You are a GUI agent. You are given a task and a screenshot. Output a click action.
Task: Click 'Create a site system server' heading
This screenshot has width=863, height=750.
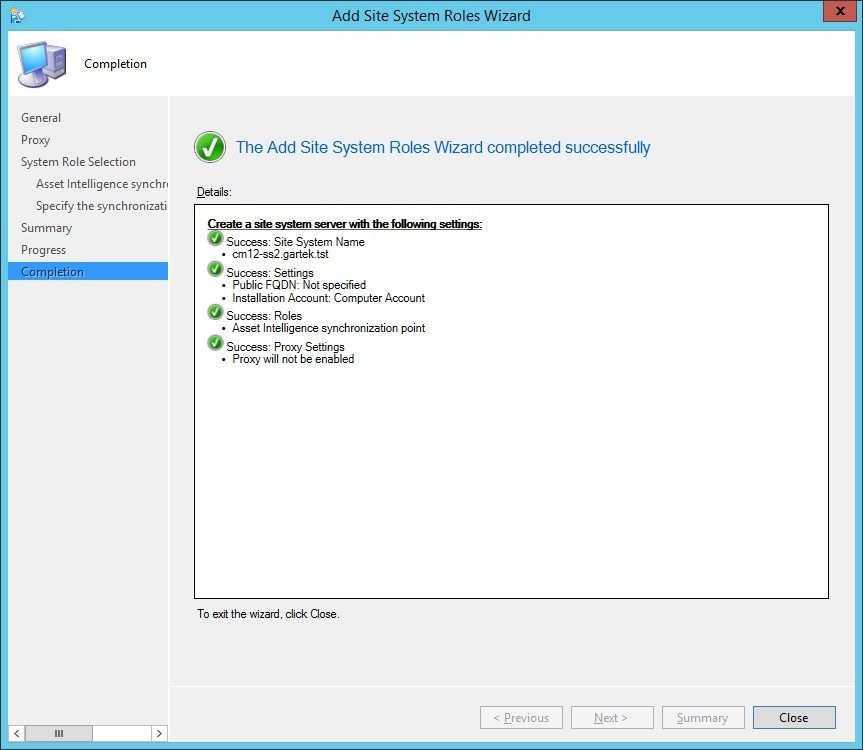(345, 224)
